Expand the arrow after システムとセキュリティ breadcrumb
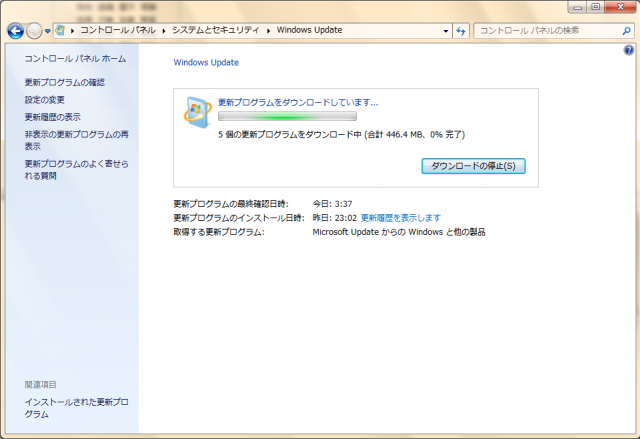 pos(268,31)
